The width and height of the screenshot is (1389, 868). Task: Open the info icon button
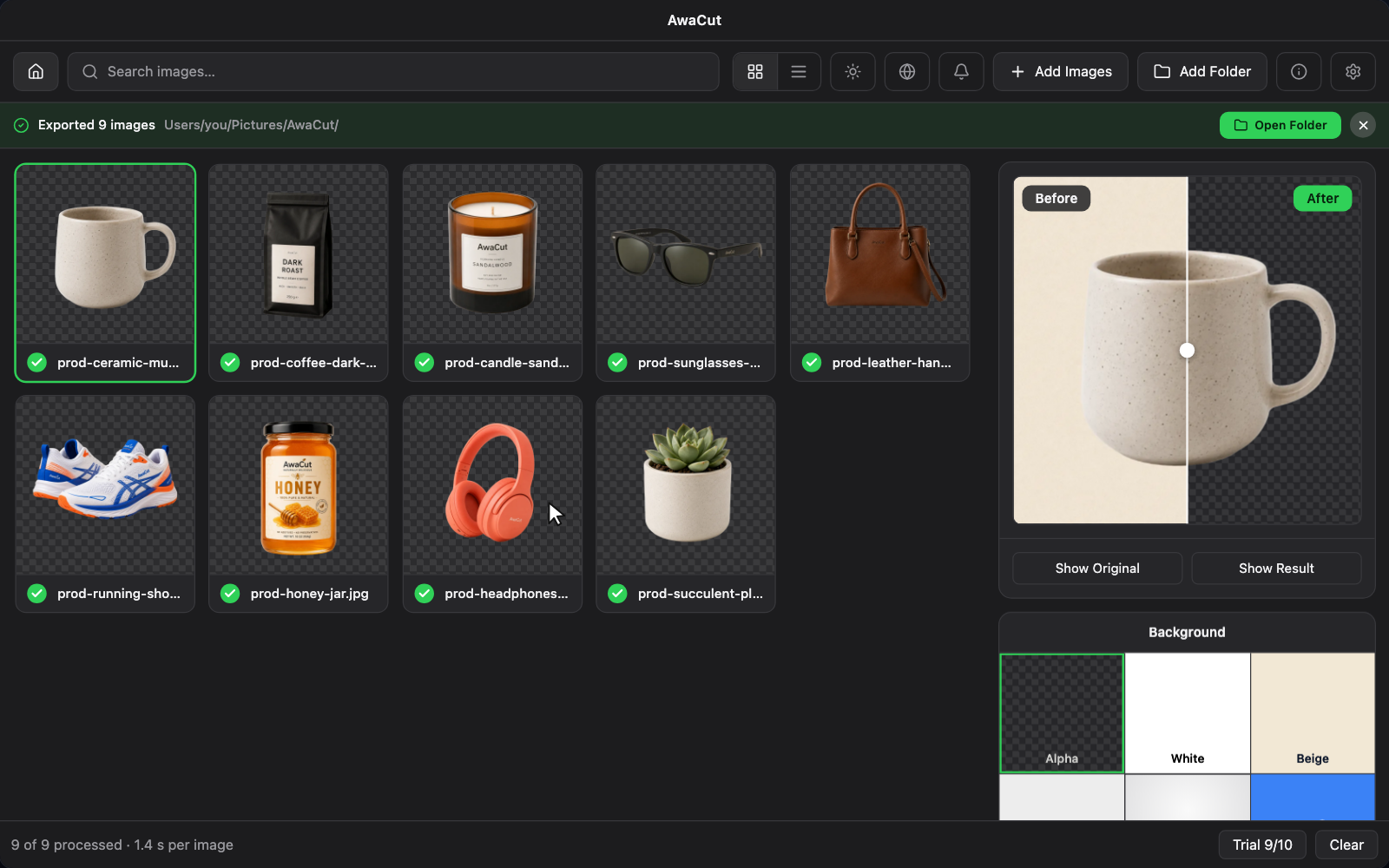coord(1299,71)
